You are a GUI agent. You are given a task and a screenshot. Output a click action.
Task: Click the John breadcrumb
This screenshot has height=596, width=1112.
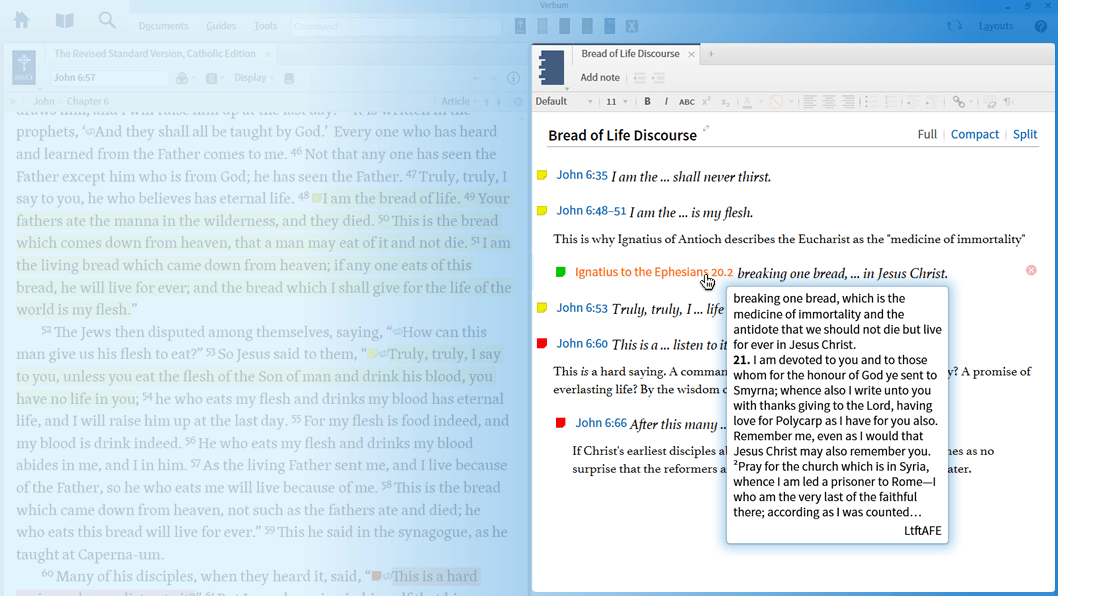[x=43, y=101]
